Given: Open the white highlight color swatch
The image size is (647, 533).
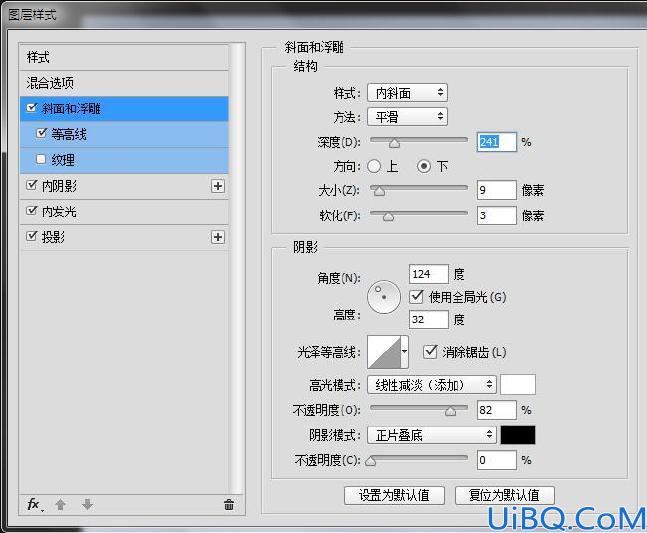Looking at the screenshot, I should click(x=518, y=384).
